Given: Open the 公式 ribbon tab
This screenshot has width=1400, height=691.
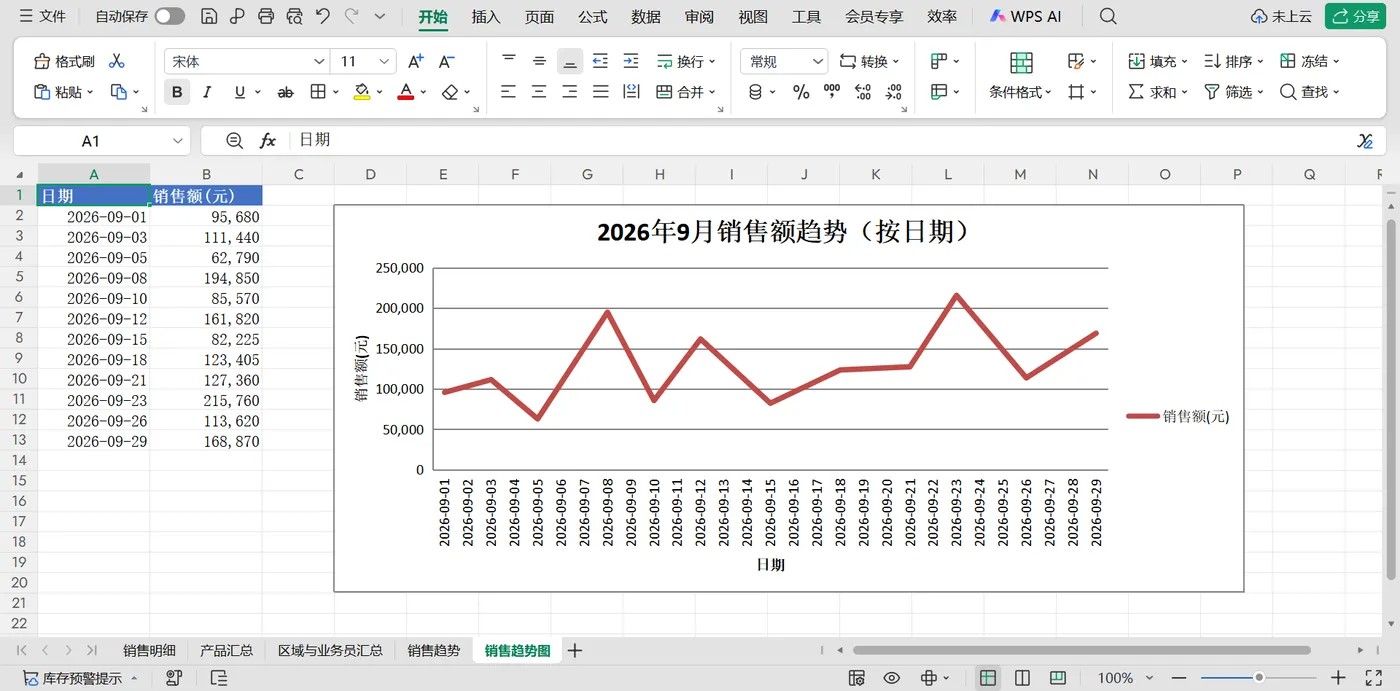Looking at the screenshot, I should 593,16.
